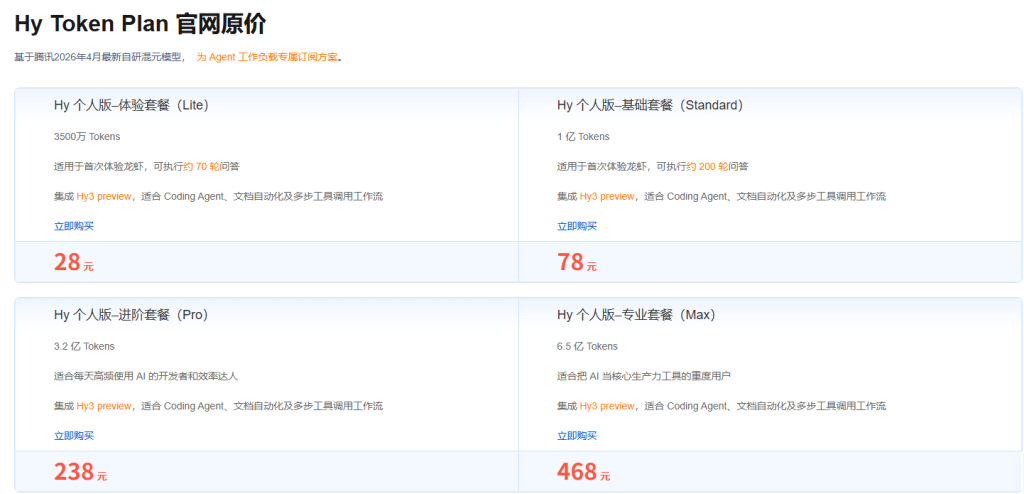Click the Hy3 preview link in Standard card
Viewport: 1024px width, 494px height.
pyautogui.click(x=607, y=196)
